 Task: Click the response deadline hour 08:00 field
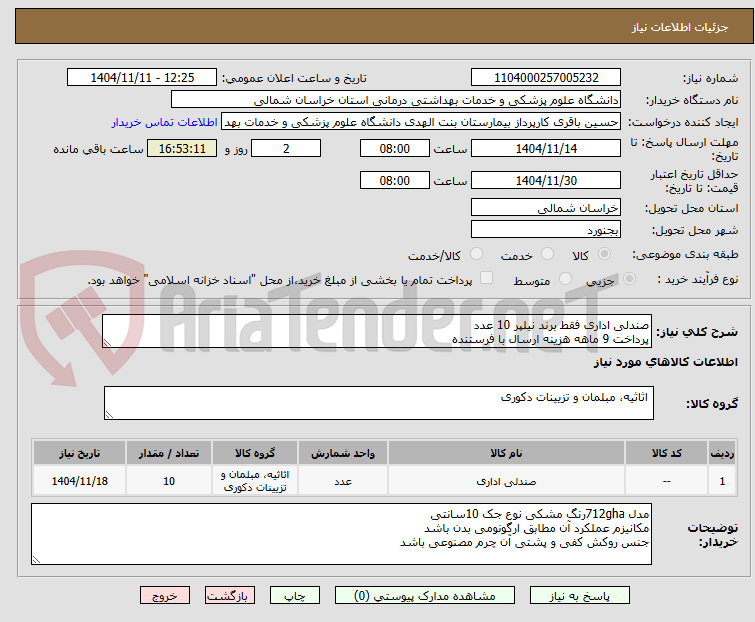(x=395, y=148)
